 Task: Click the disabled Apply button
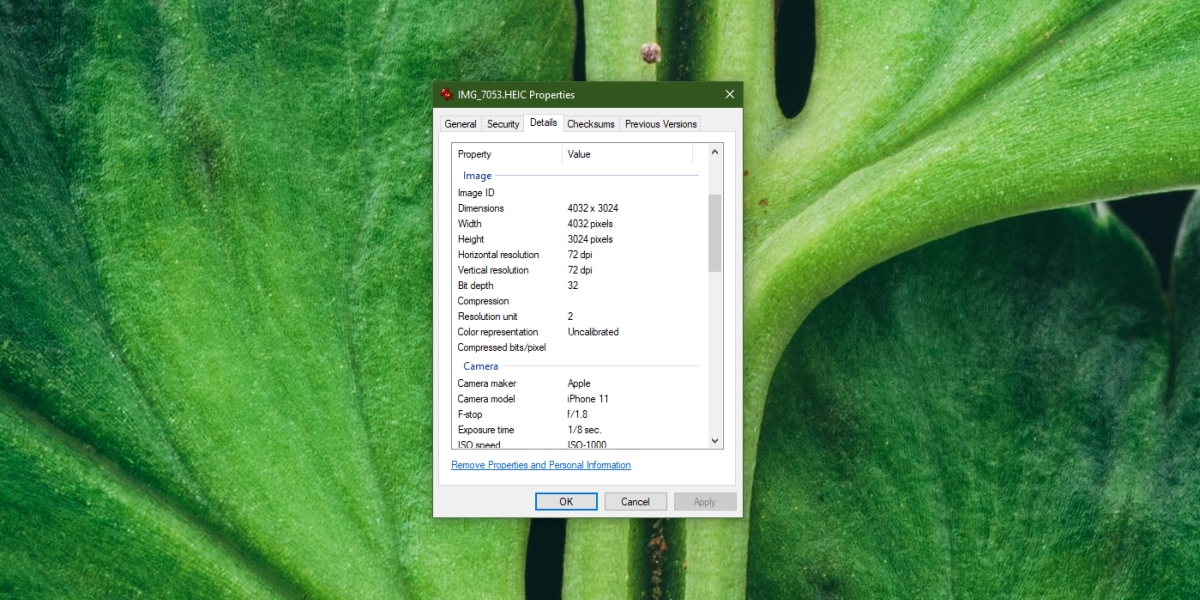tap(705, 501)
